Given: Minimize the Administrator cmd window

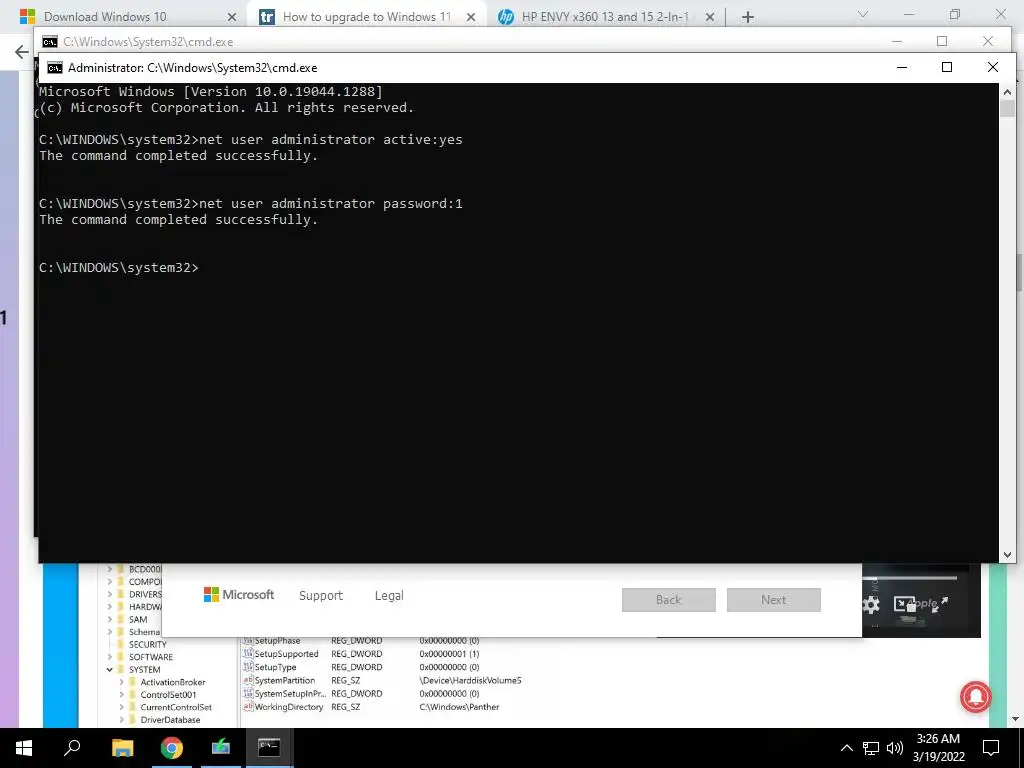Looking at the screenshot, I should [x=902, y=67].
